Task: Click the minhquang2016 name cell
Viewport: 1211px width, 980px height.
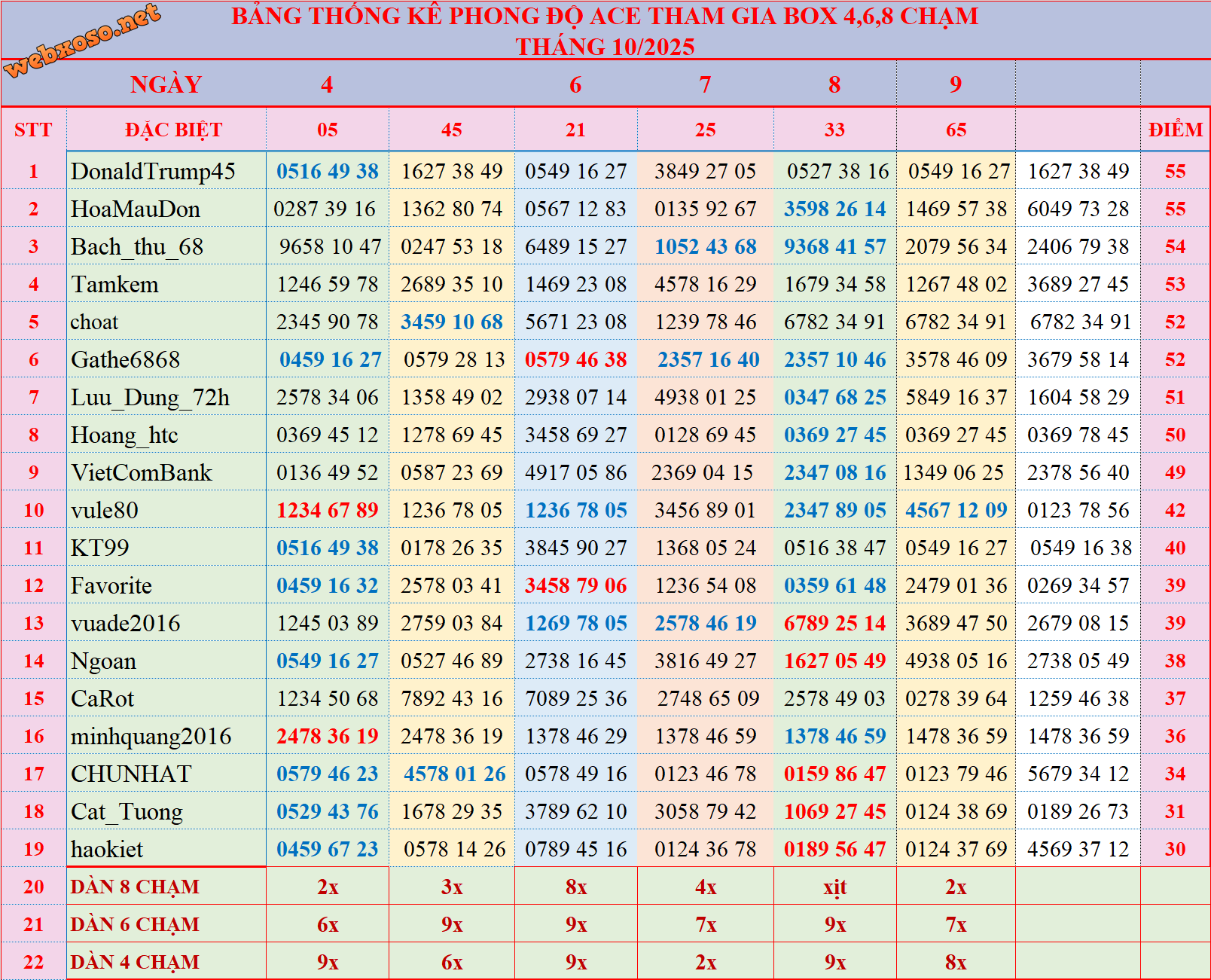Action: point(151,737)
